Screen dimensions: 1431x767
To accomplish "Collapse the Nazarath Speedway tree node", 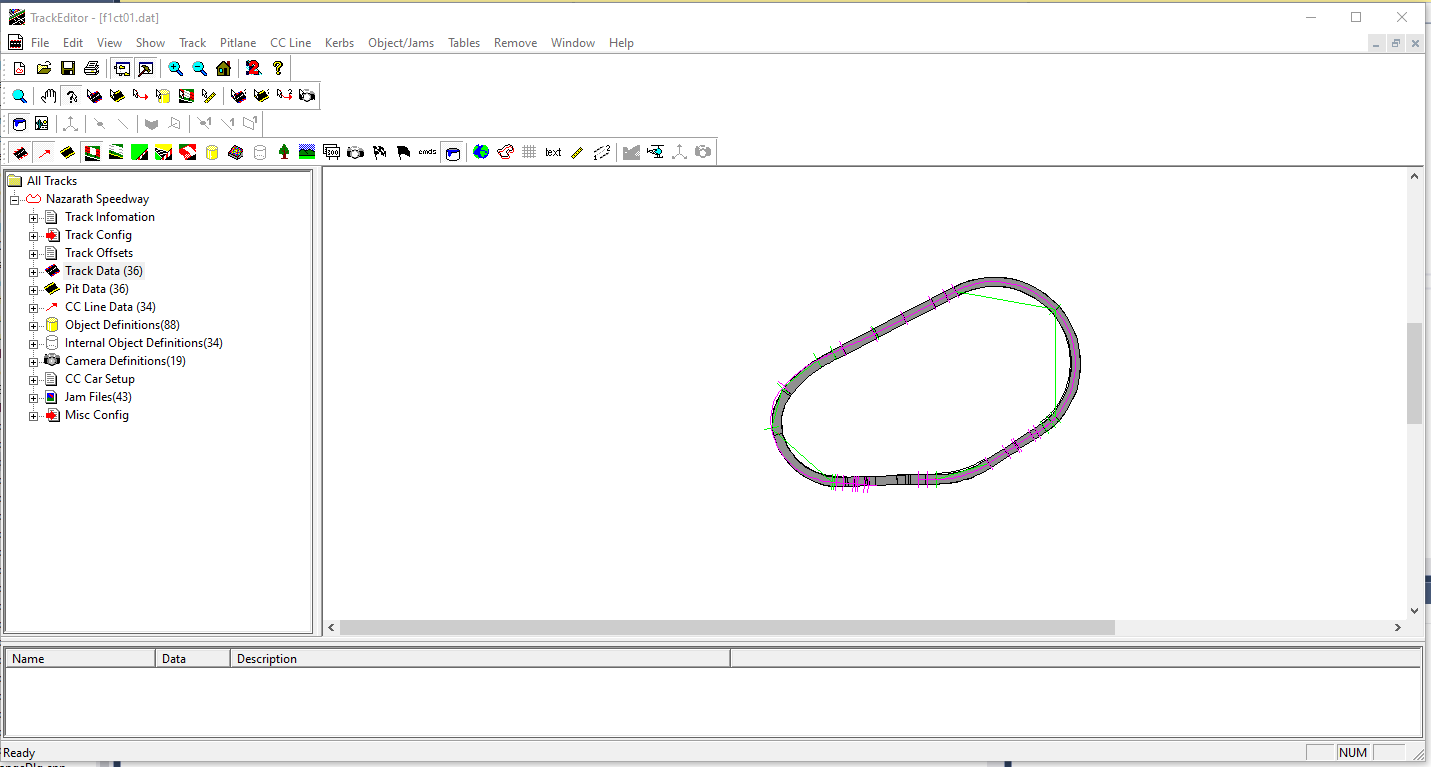I will click(15, 199).
